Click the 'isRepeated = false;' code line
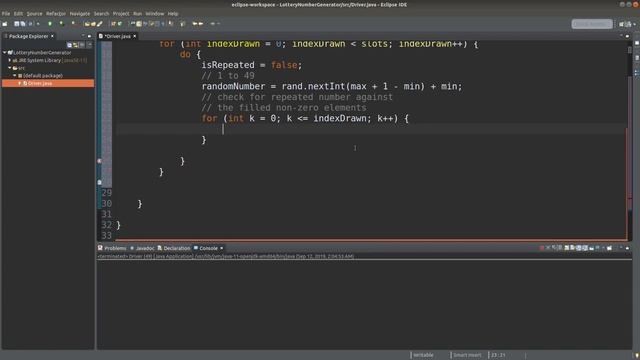 click(x=251, y=65)
